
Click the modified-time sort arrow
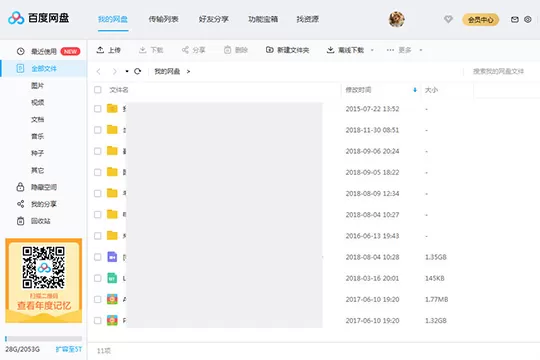tap(415, 90)
